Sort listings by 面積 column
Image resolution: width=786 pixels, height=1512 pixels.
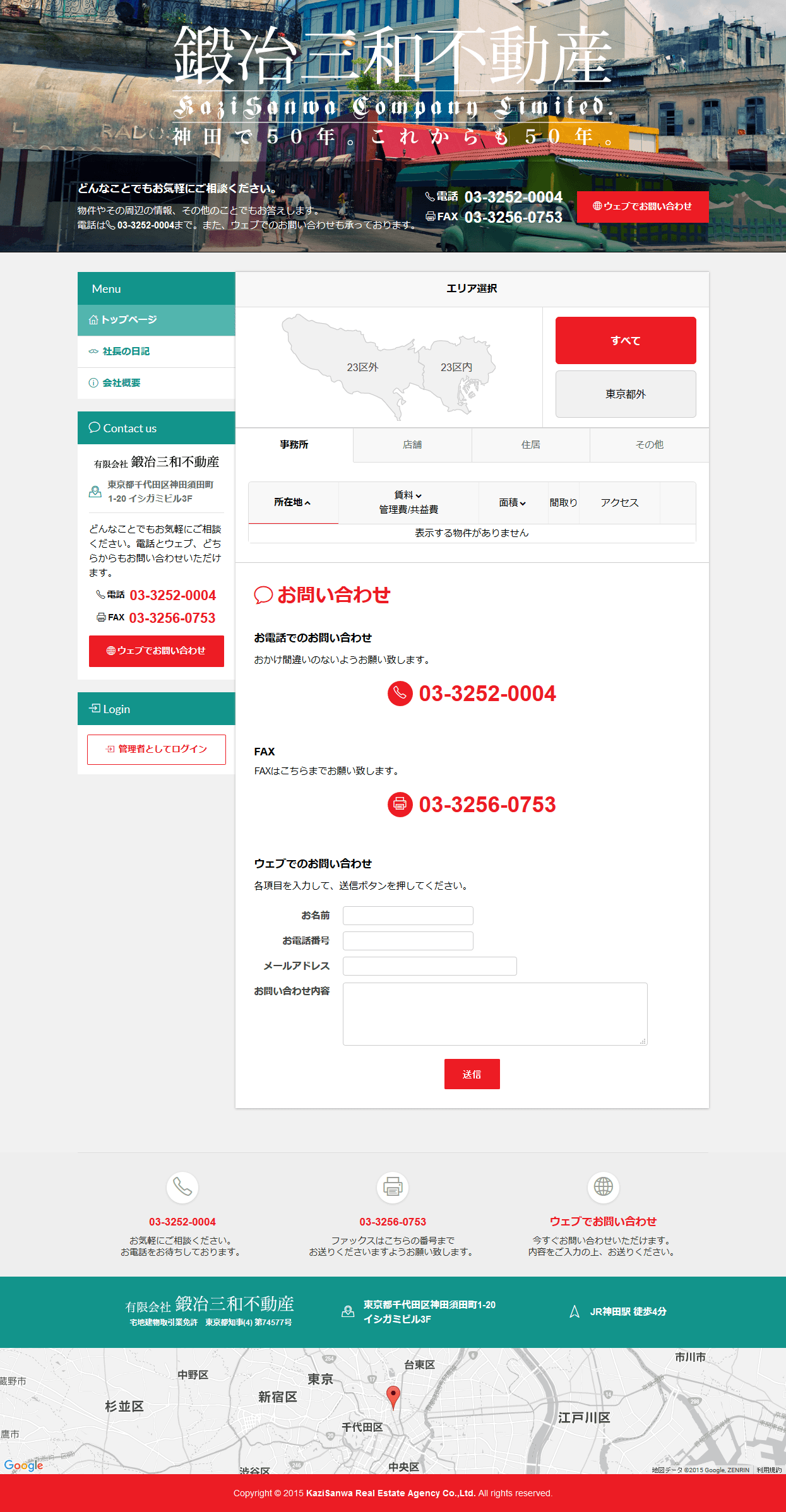pyautogui.click(x=512, y=503)
